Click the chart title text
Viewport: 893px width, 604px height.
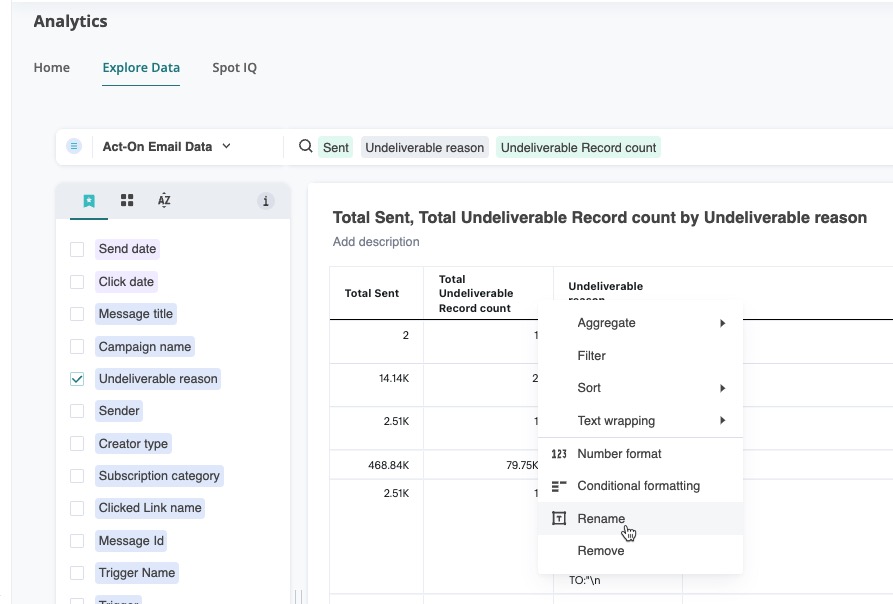(600, 217)
